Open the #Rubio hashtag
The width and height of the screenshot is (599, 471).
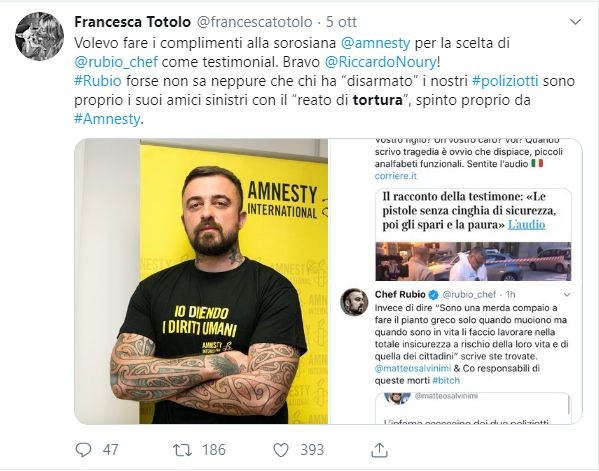click(x=98, y=81)
